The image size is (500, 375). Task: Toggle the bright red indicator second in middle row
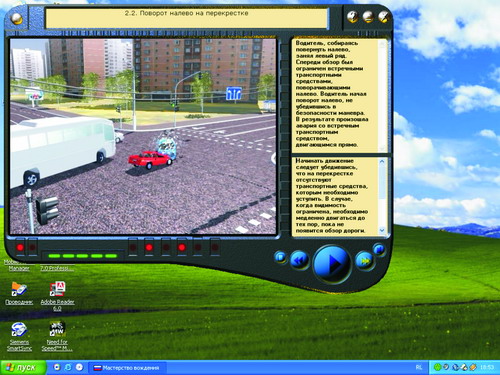[149, 248]
